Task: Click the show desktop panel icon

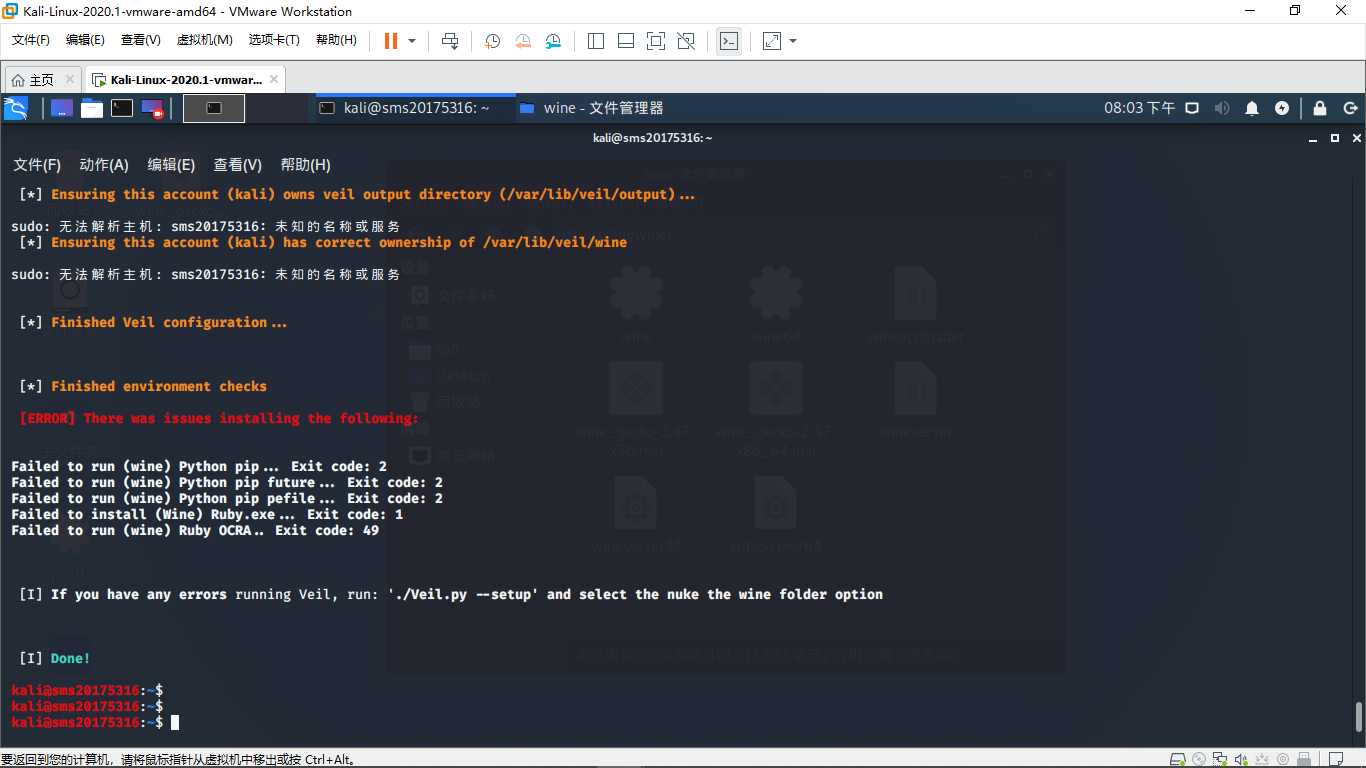Action: 62,108
